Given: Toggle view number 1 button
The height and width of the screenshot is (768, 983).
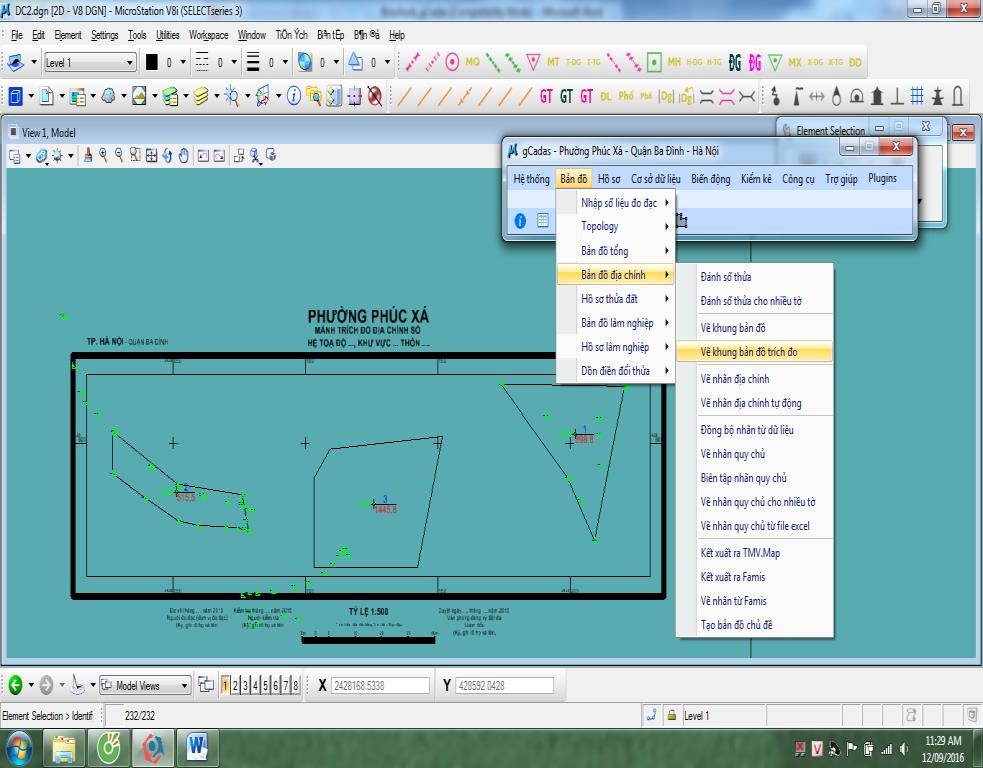Looking at the screenshot, I should click(x=226, y=685).
